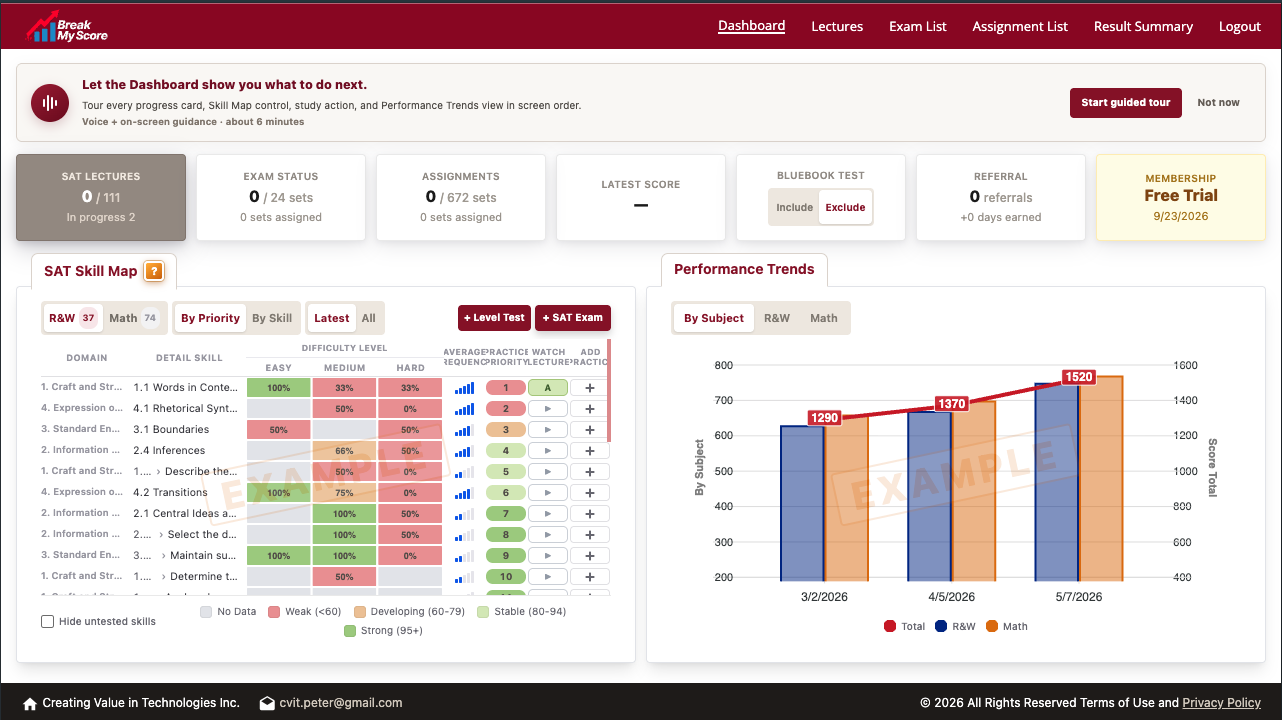Sort the Skill Map By Skill

272,318
